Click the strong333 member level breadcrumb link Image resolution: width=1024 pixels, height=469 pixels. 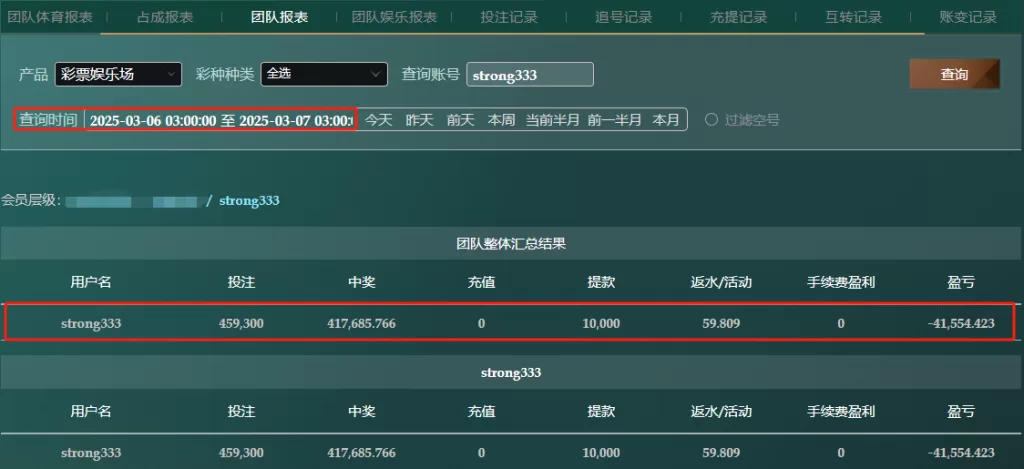pyautogui.click(x=249, y=201)
